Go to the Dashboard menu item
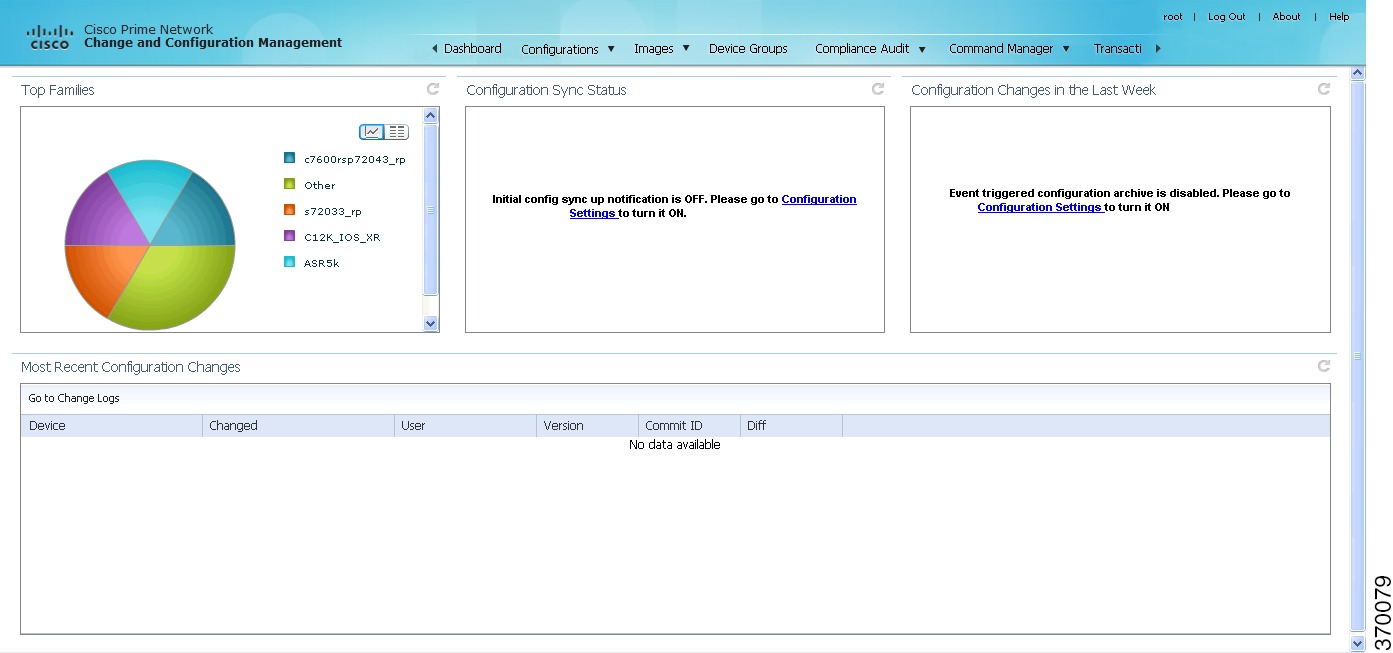This screenshot has height=653, width=1393. (473, 48)
